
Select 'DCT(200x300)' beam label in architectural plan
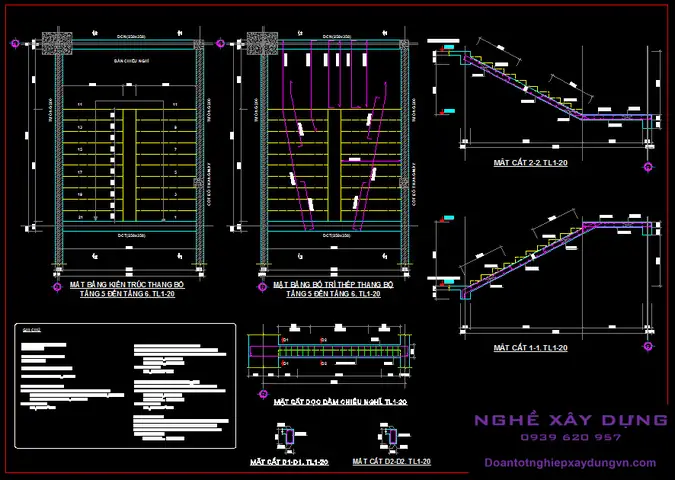pyautogui.click(x=131, y=236)
